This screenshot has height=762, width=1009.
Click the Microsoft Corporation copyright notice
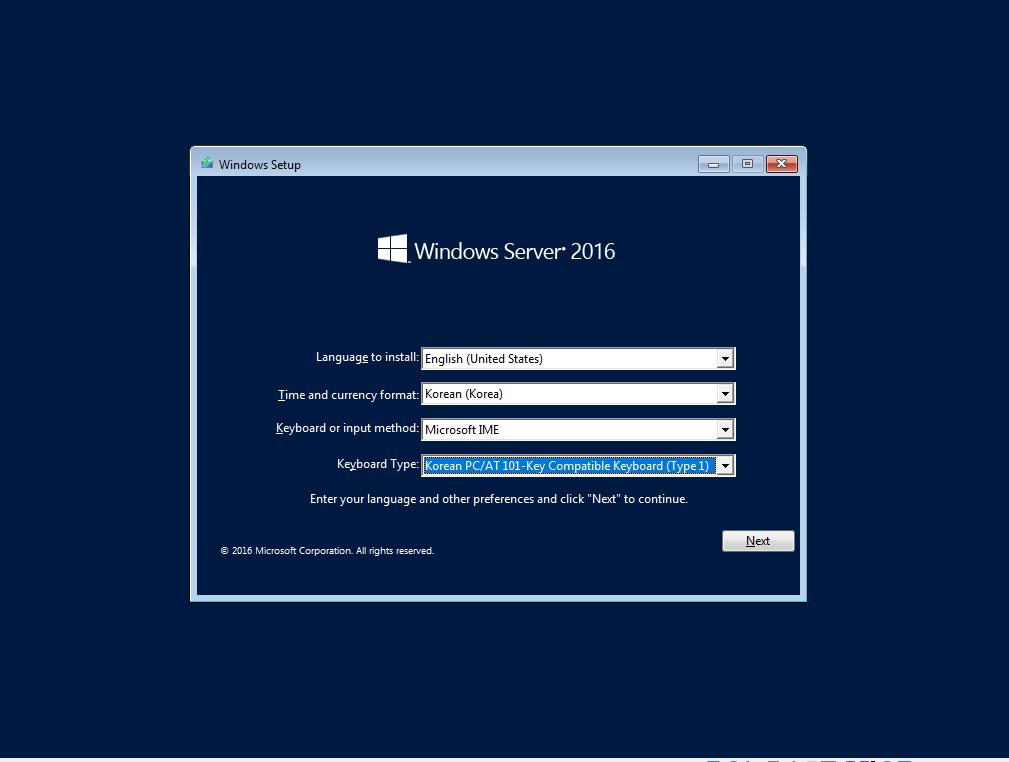(x=327, y=551)
